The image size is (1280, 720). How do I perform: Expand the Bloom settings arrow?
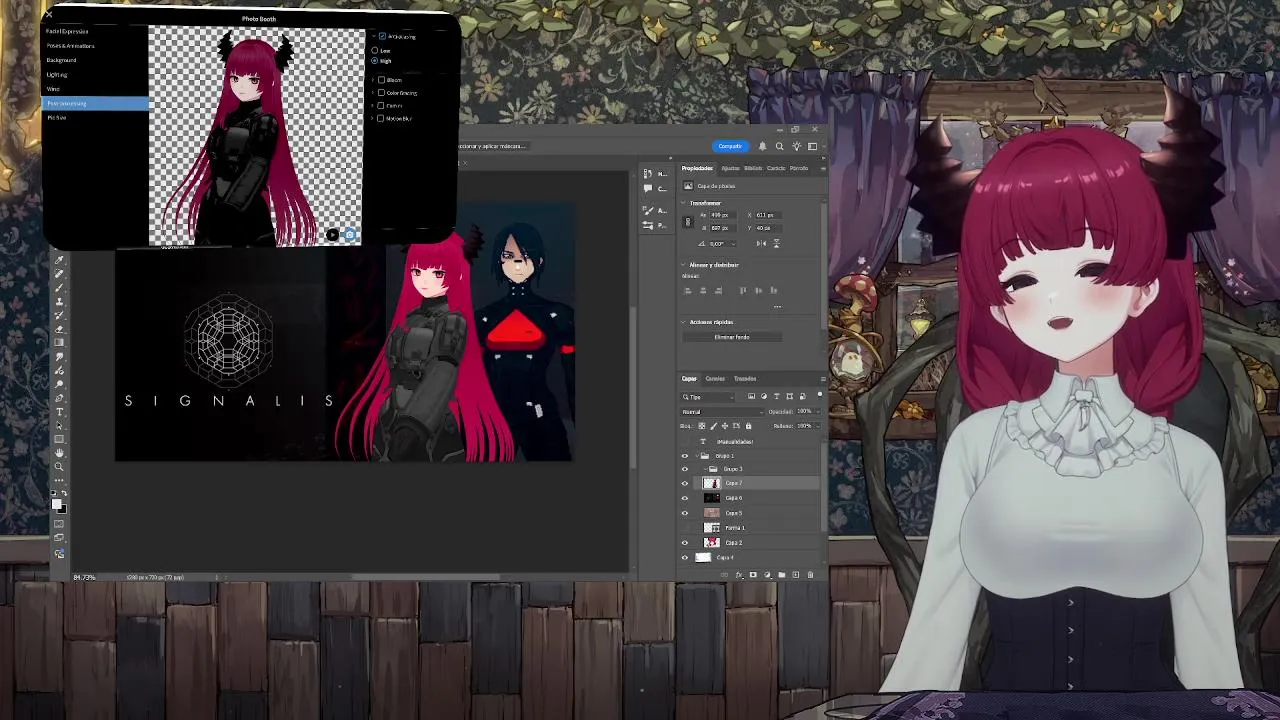(x=372, y=80)
